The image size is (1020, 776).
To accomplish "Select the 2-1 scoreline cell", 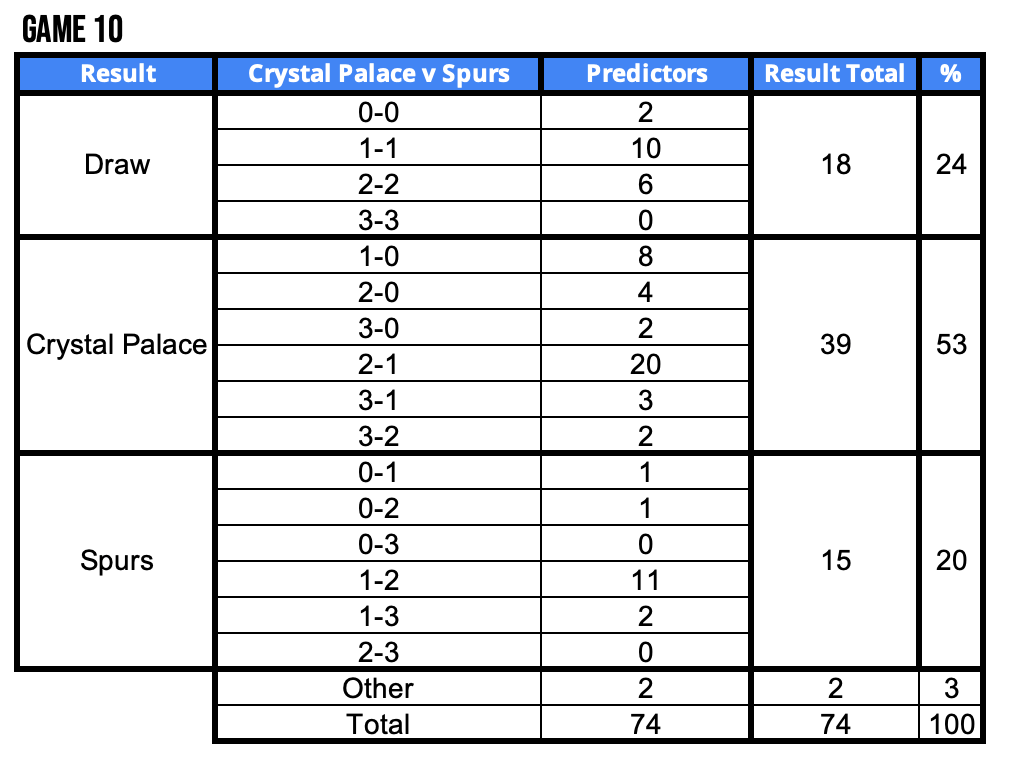I will pos(378,364).
